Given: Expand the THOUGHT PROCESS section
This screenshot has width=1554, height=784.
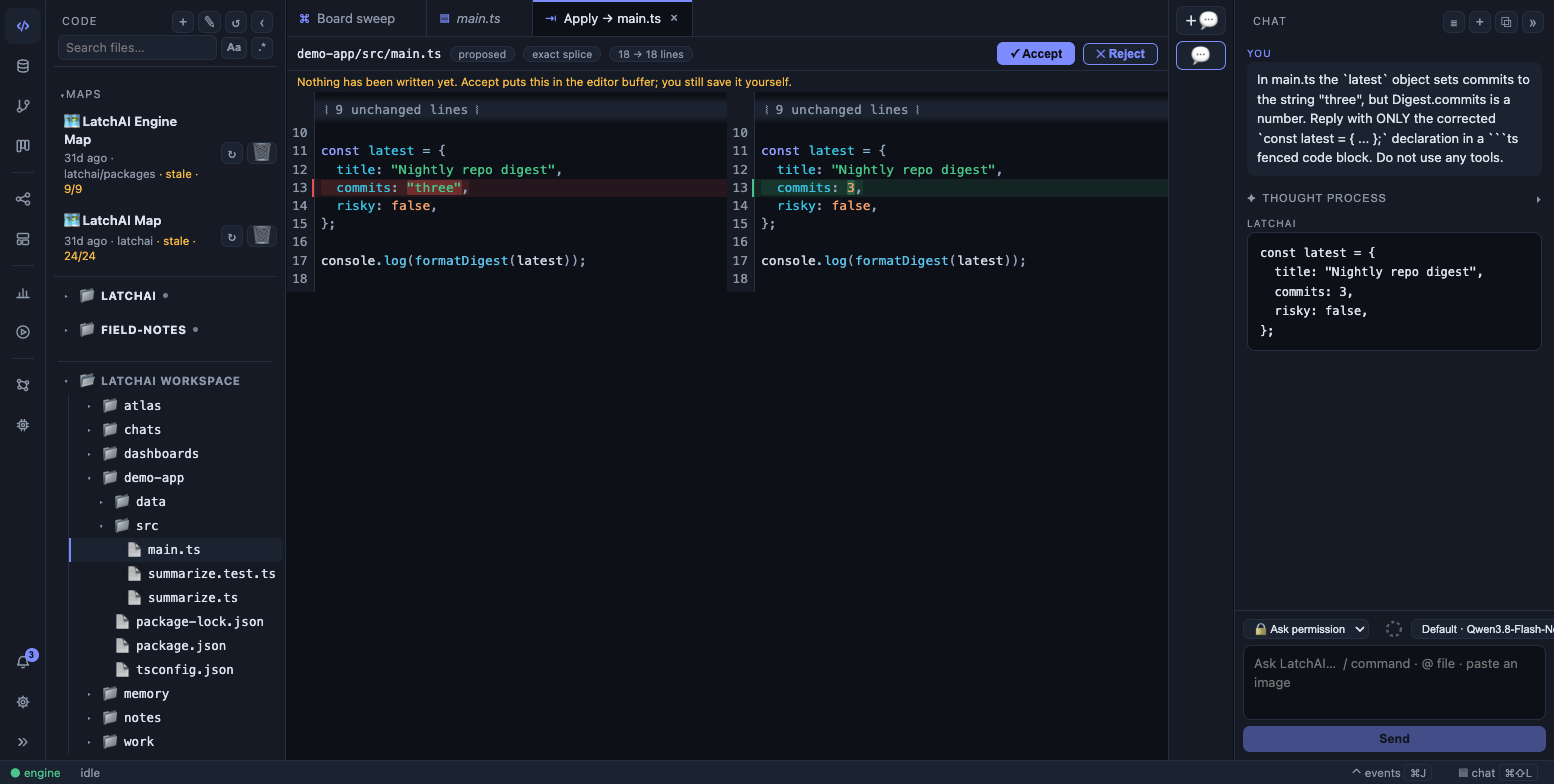Looking at the screenshot, I should [x=1394, y=198].
